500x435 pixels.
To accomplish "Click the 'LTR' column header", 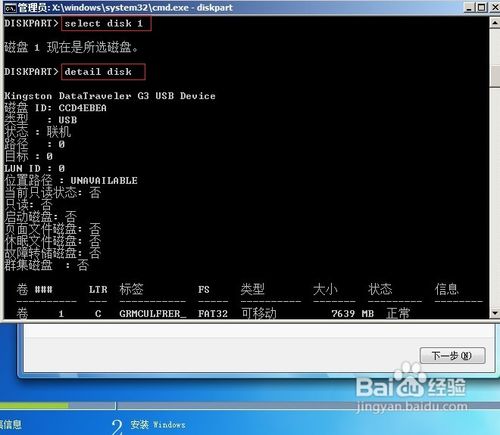I will [98, 289].
